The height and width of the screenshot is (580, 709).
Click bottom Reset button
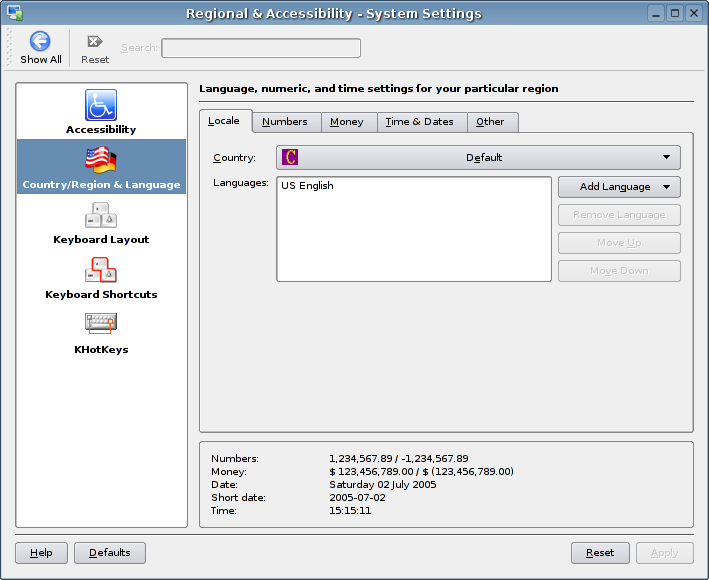tap(600, 553)
